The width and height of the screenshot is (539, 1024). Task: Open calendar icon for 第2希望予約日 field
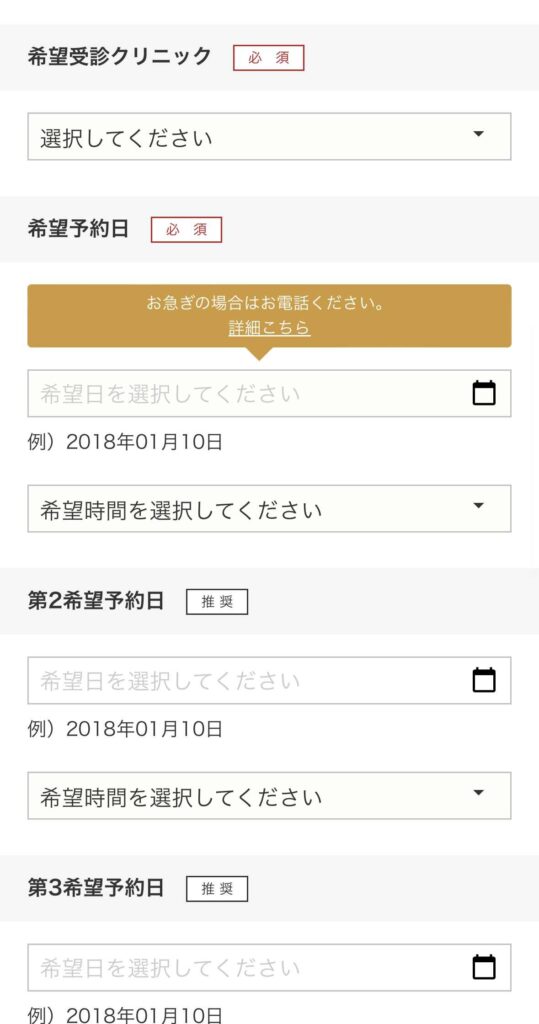(483, 680)
